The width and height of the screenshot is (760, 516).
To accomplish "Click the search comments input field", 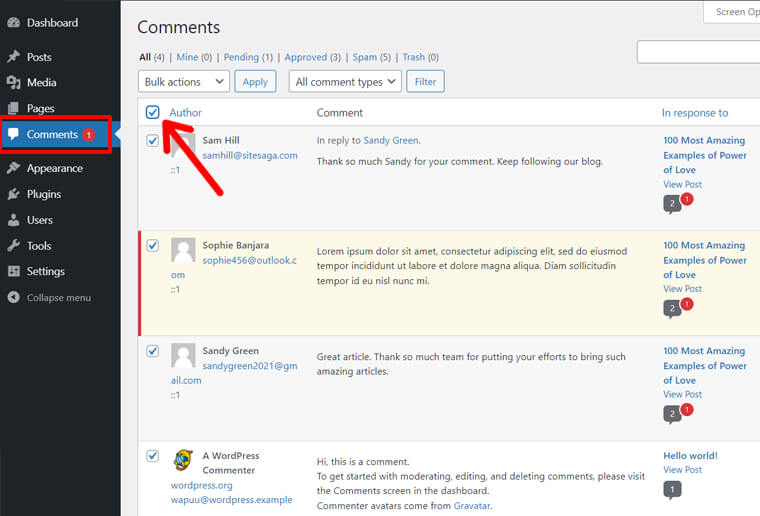I will [x=698, y=52].
